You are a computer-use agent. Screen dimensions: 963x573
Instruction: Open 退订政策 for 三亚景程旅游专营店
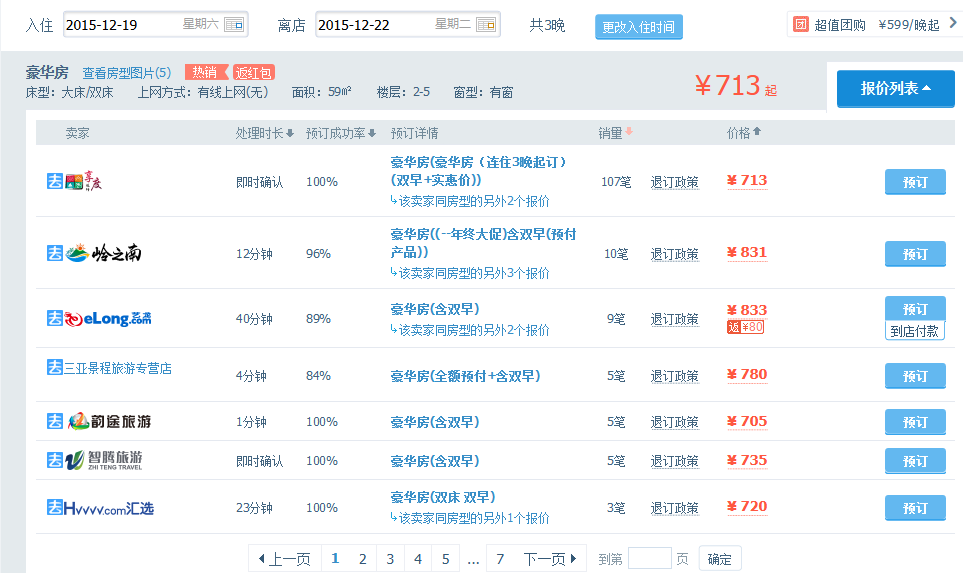(x=674, y=376)
